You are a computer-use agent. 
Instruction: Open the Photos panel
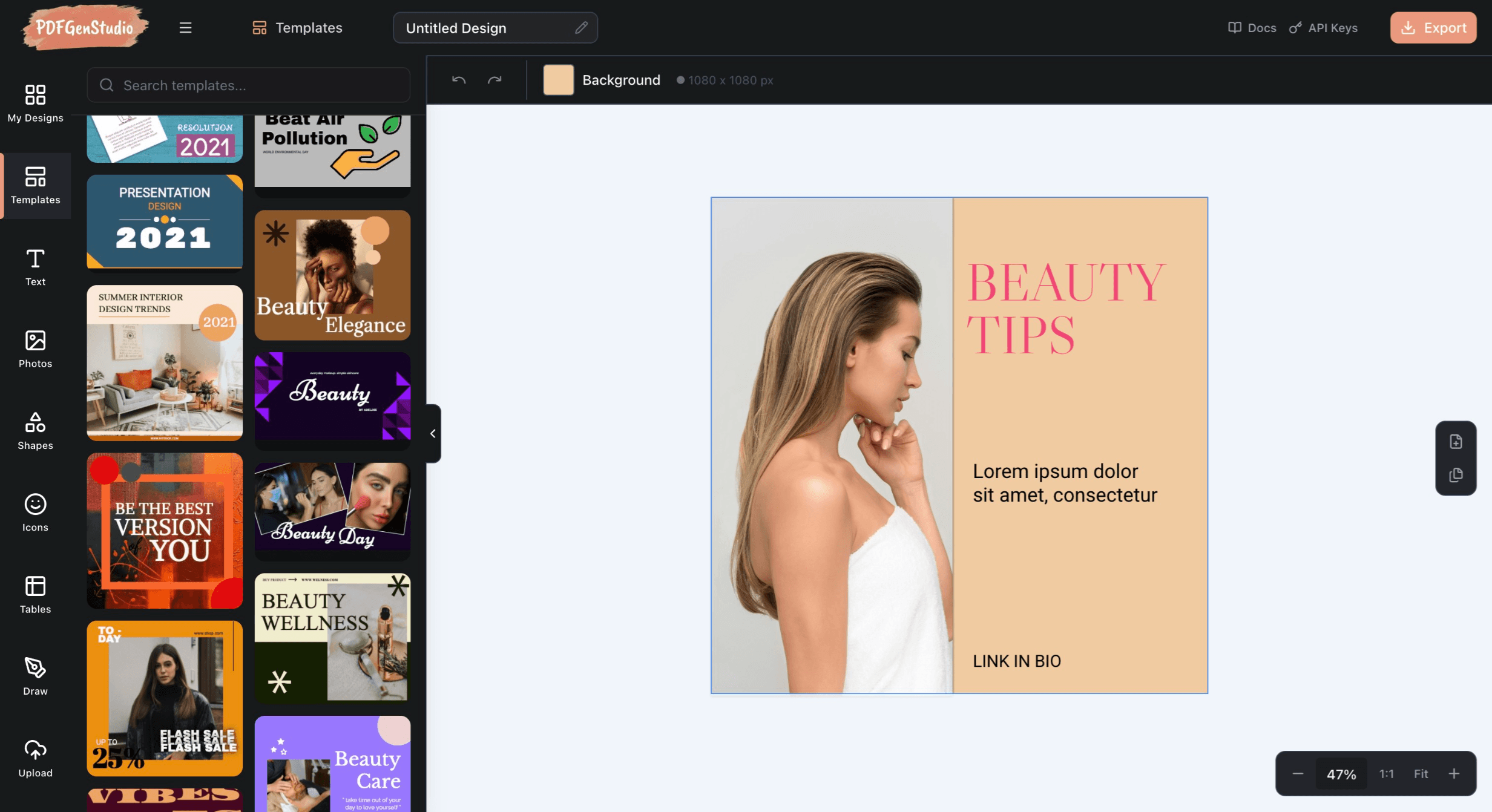pyautogui.click(x=35, y=350)
